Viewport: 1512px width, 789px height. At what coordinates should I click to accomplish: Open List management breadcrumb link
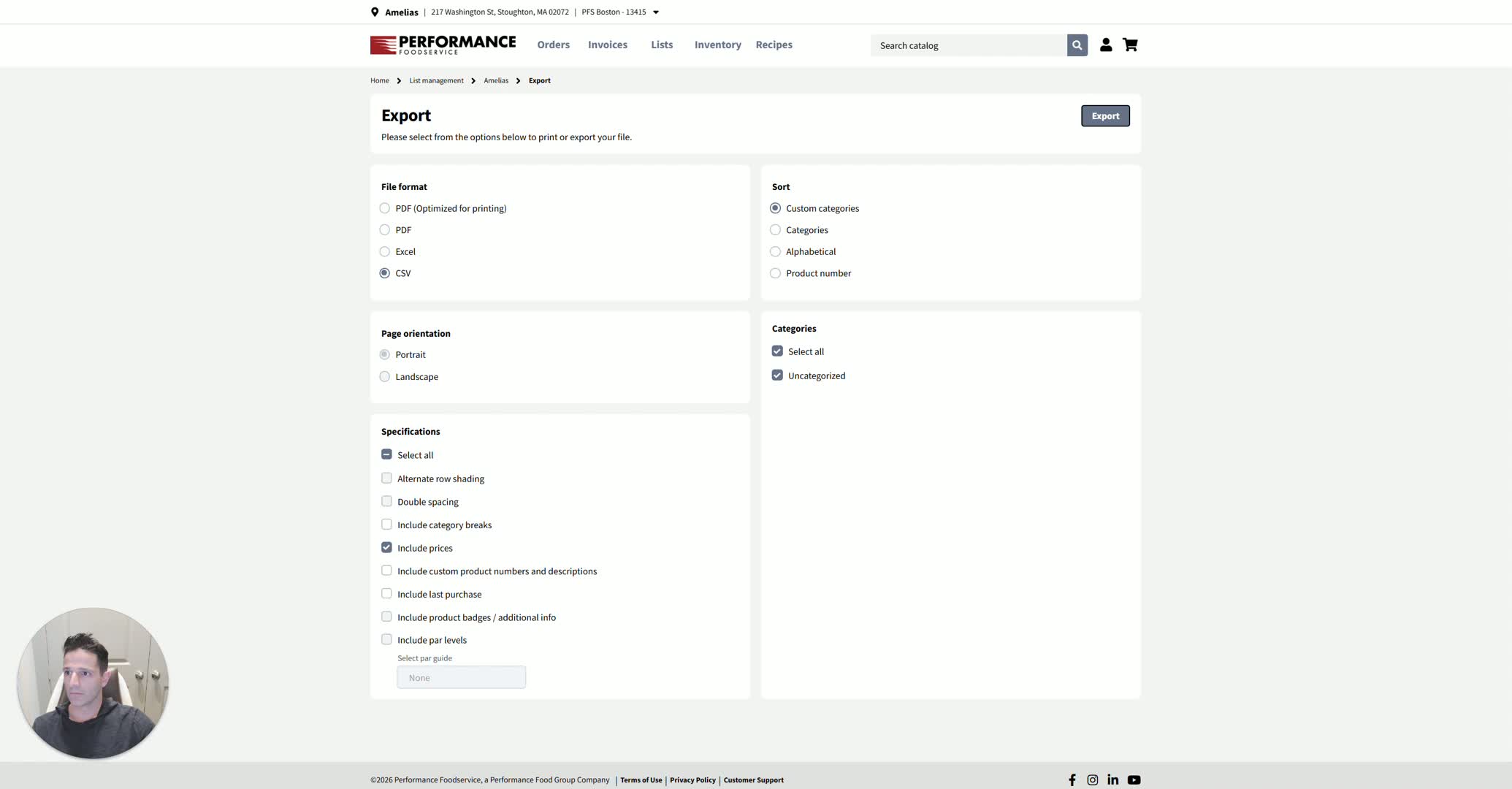(x=436, y=80)
